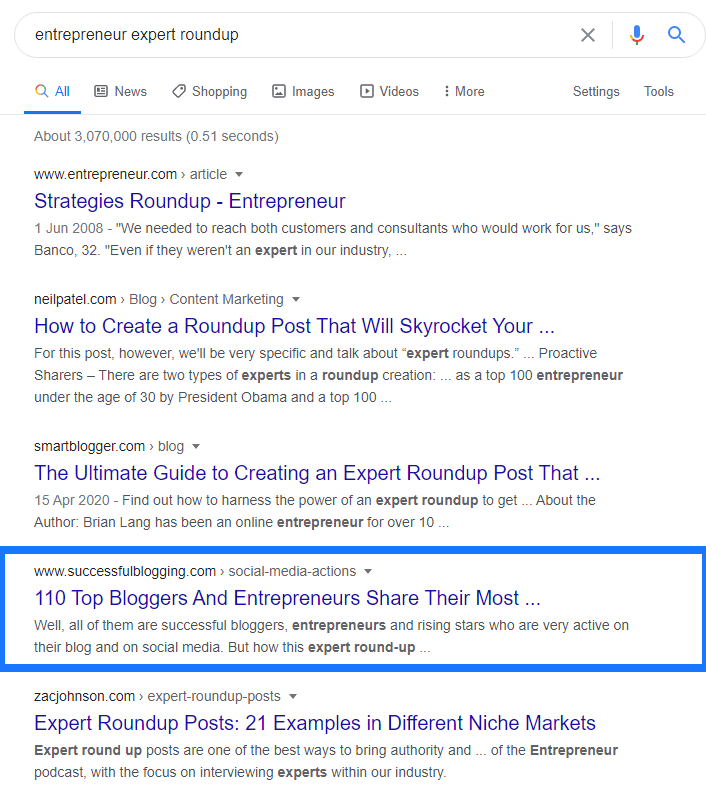
Task: Start voice search with the microphone icon
Action: click(x=637, y=35)
